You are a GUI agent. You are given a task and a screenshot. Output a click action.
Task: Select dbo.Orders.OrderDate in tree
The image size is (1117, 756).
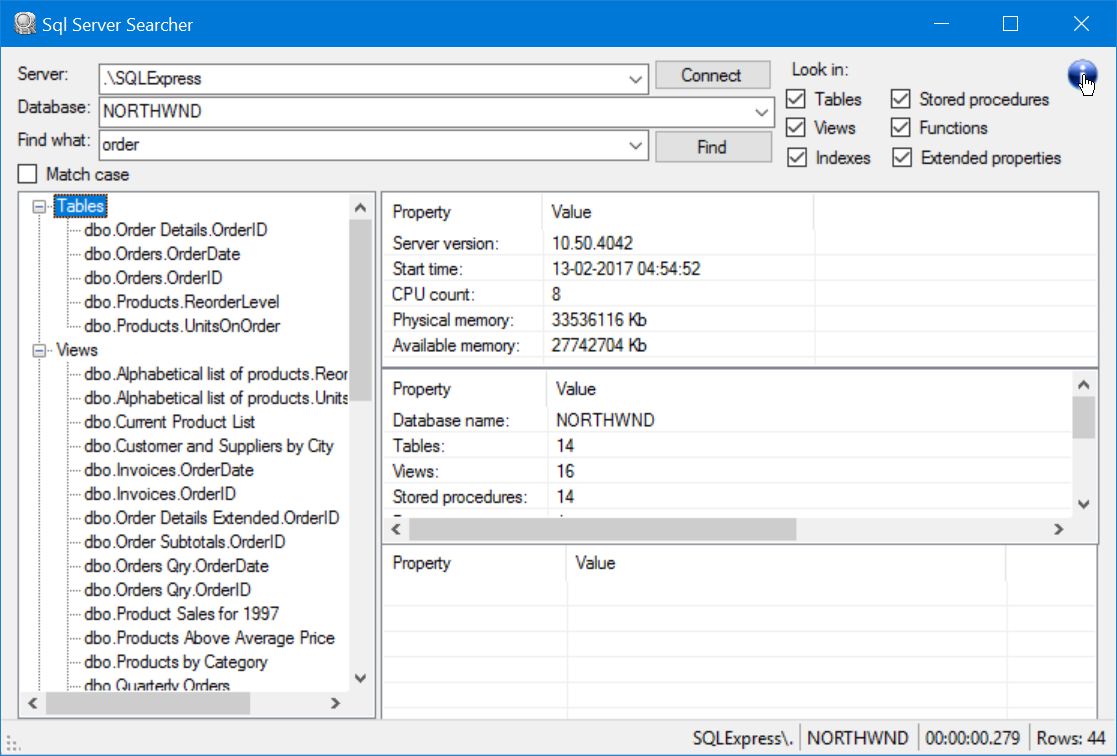tap(162, 254)
